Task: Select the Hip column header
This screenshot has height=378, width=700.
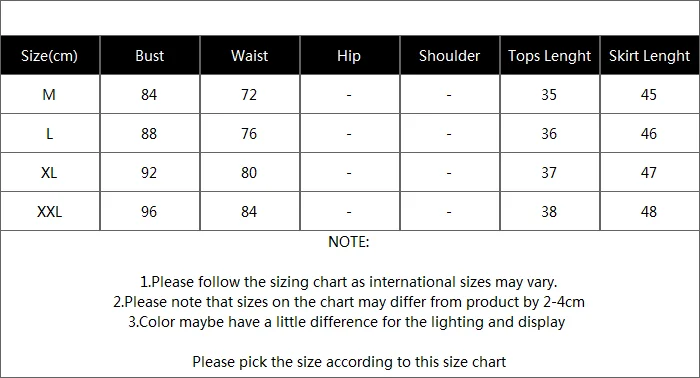Action: click(349, 56)
